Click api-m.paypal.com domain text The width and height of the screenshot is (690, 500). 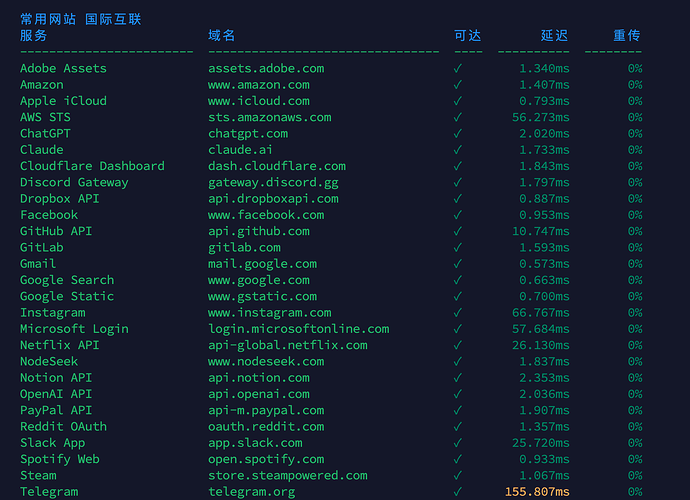(266, 411)
